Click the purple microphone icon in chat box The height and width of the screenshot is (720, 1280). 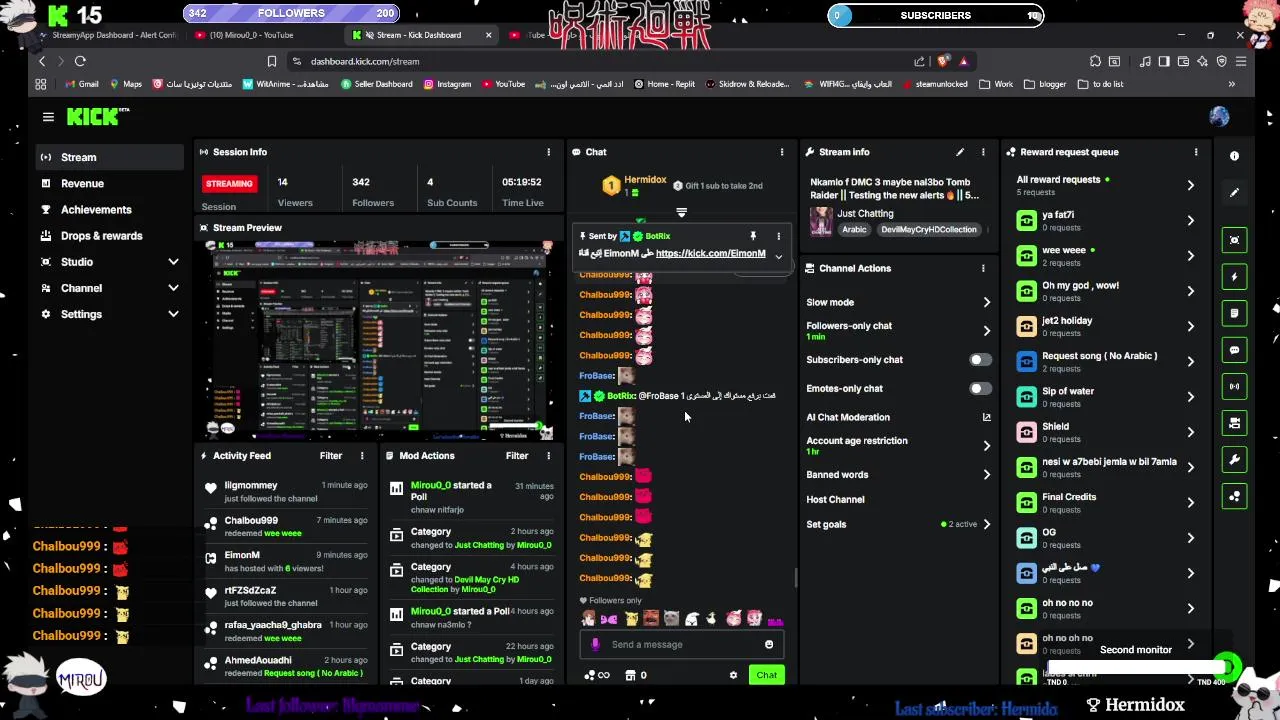tap(595, 645)
